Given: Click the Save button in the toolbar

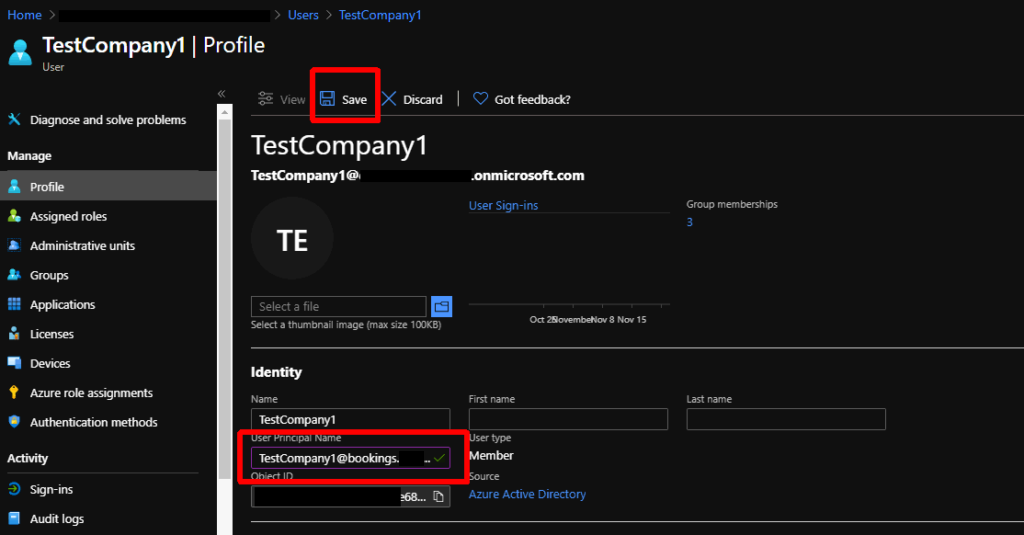Looking at the screenshot, I should (344, 99).
